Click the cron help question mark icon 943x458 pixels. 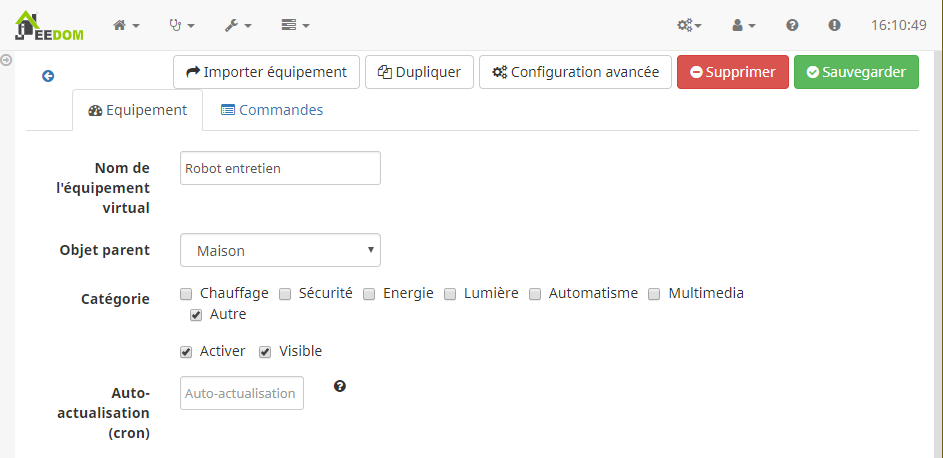340,386
